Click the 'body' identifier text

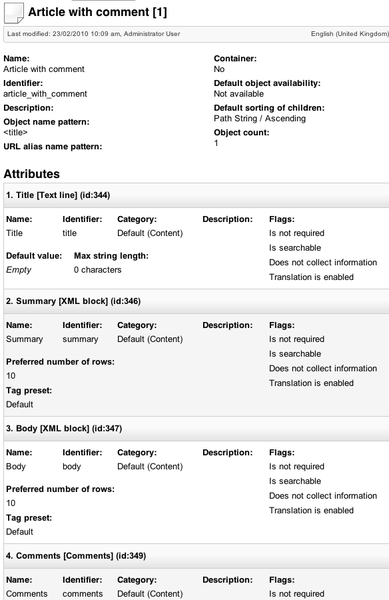coord(72,466)
